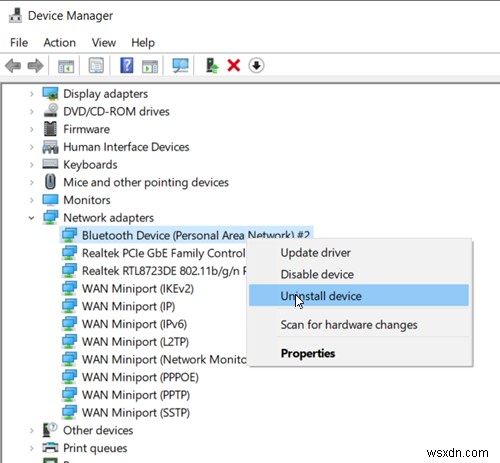Click the Update driver toolbar icon
The image size is (500, 463).
212,65
